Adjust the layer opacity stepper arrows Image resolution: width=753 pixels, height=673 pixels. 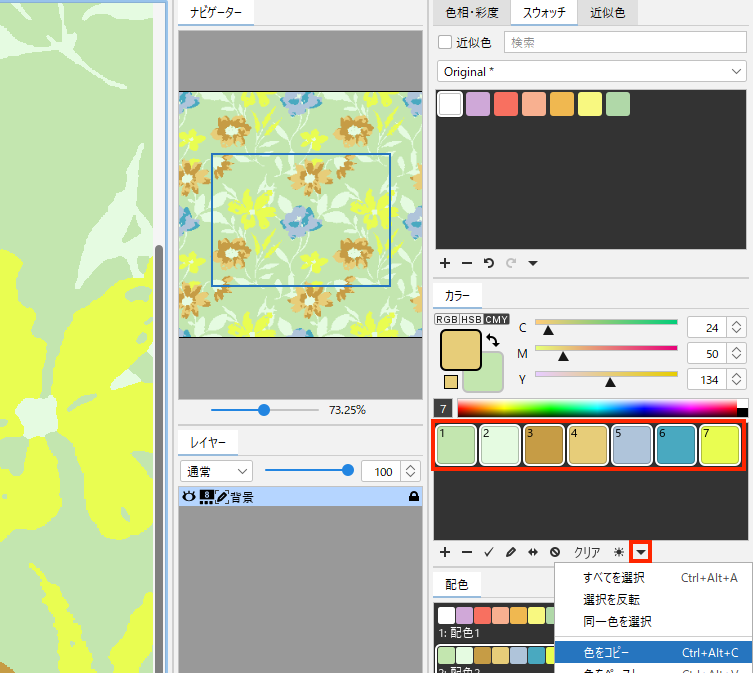coord(411,472)
